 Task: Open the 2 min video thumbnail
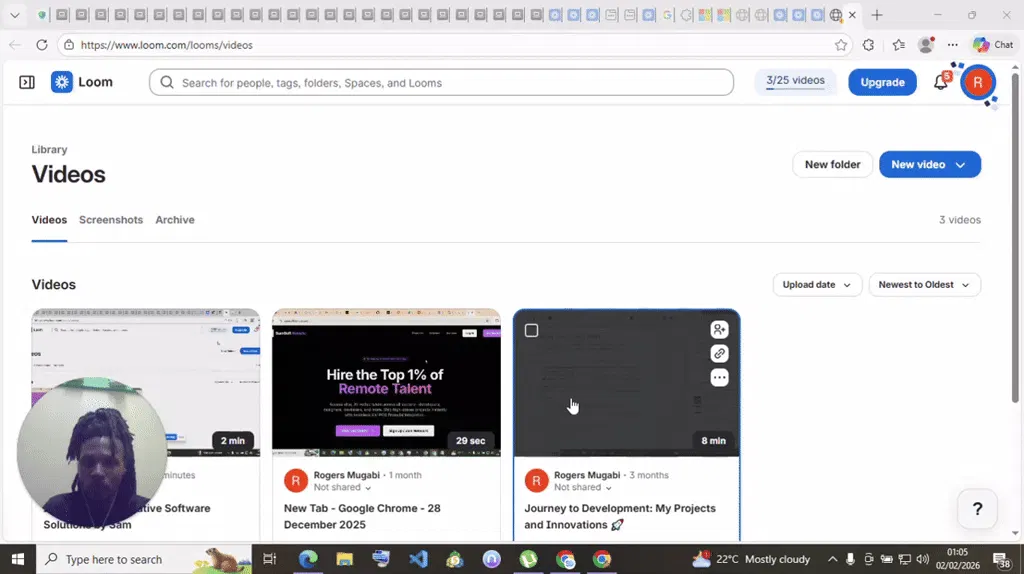pyautogui.click(x=146, y=383)
